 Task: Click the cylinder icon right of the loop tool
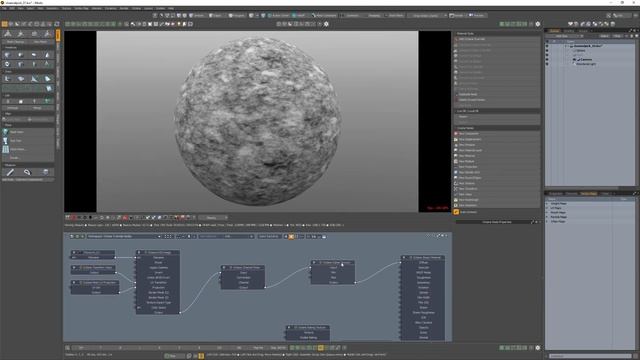click(45, 172)
